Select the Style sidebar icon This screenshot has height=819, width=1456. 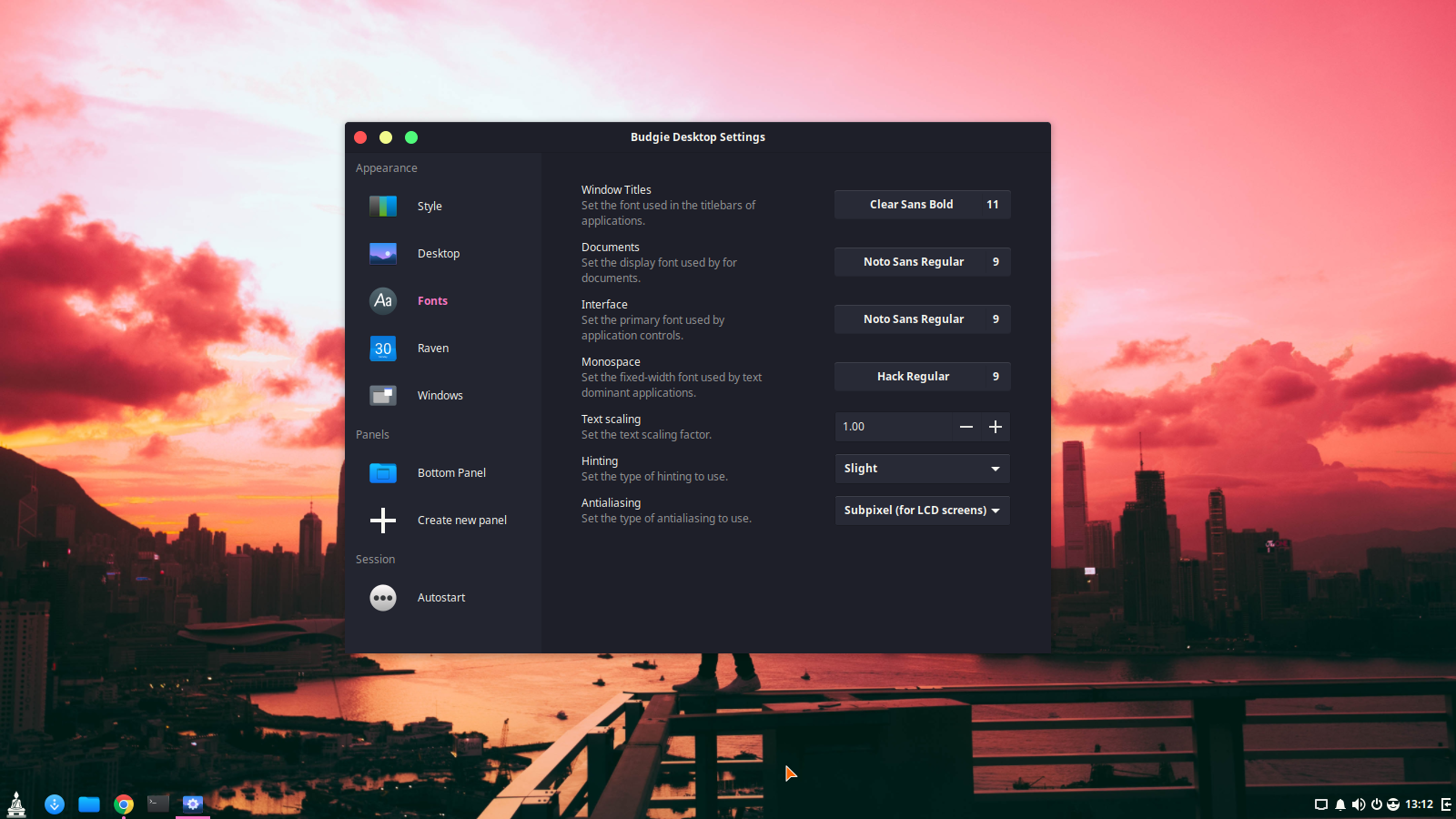(x=382, y=206)
